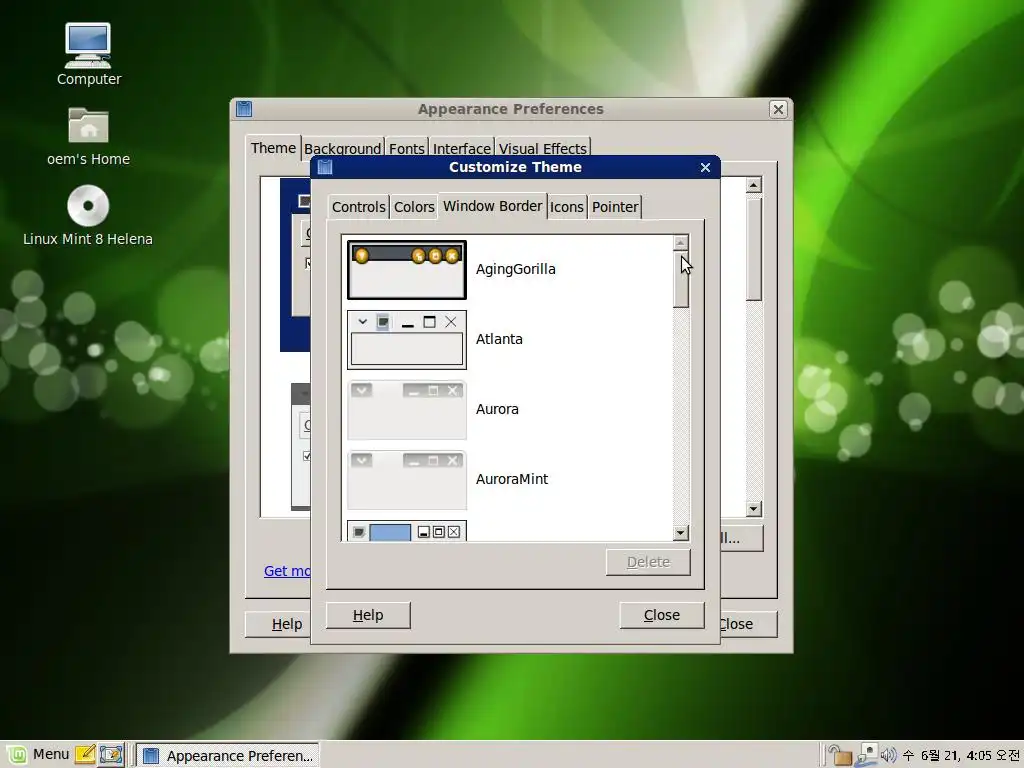Switch to the Pointer tab
The height and width of the screenshot is (768, 1024).
615,207
